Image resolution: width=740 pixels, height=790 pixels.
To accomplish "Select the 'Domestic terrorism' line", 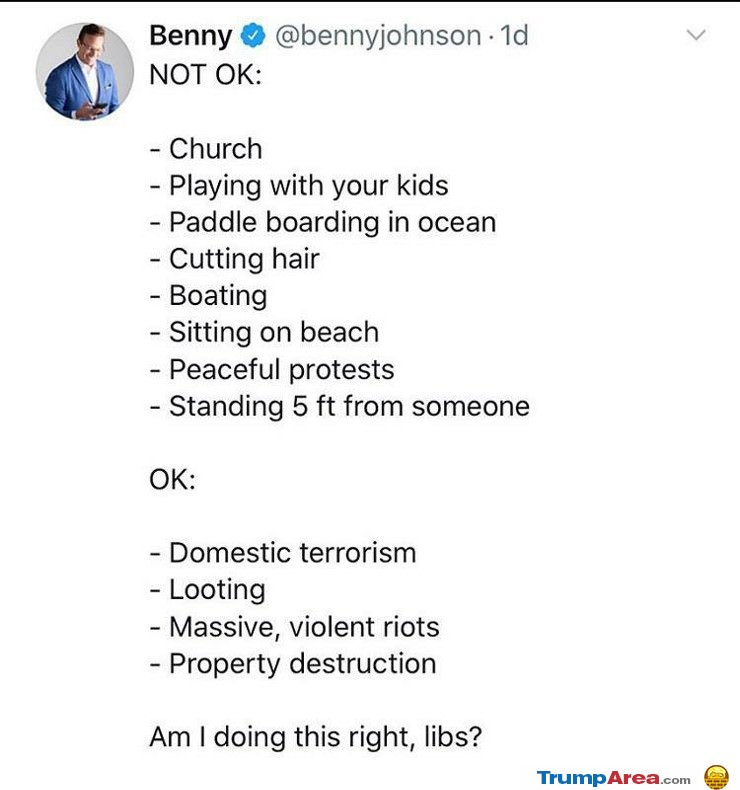I will point(283,553).
